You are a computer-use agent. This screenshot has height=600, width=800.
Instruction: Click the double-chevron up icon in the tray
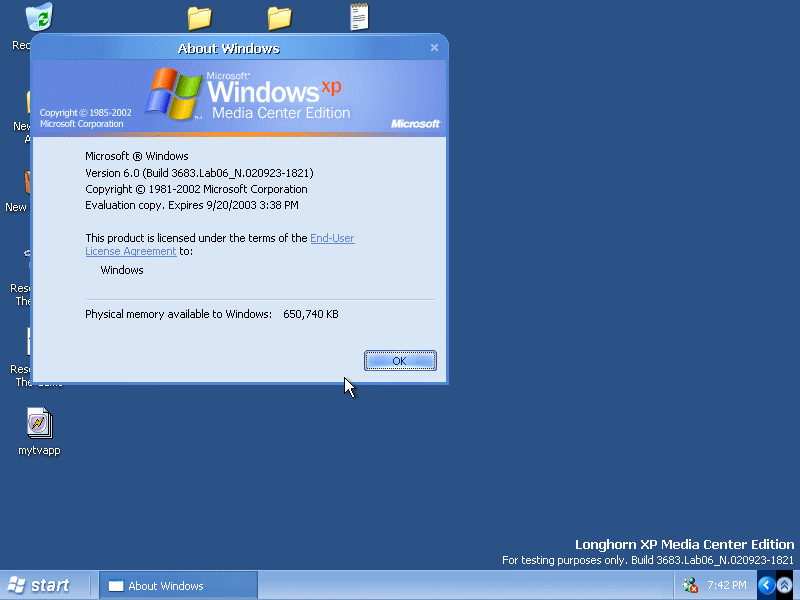pyautogui.click(x=785, y=585)
